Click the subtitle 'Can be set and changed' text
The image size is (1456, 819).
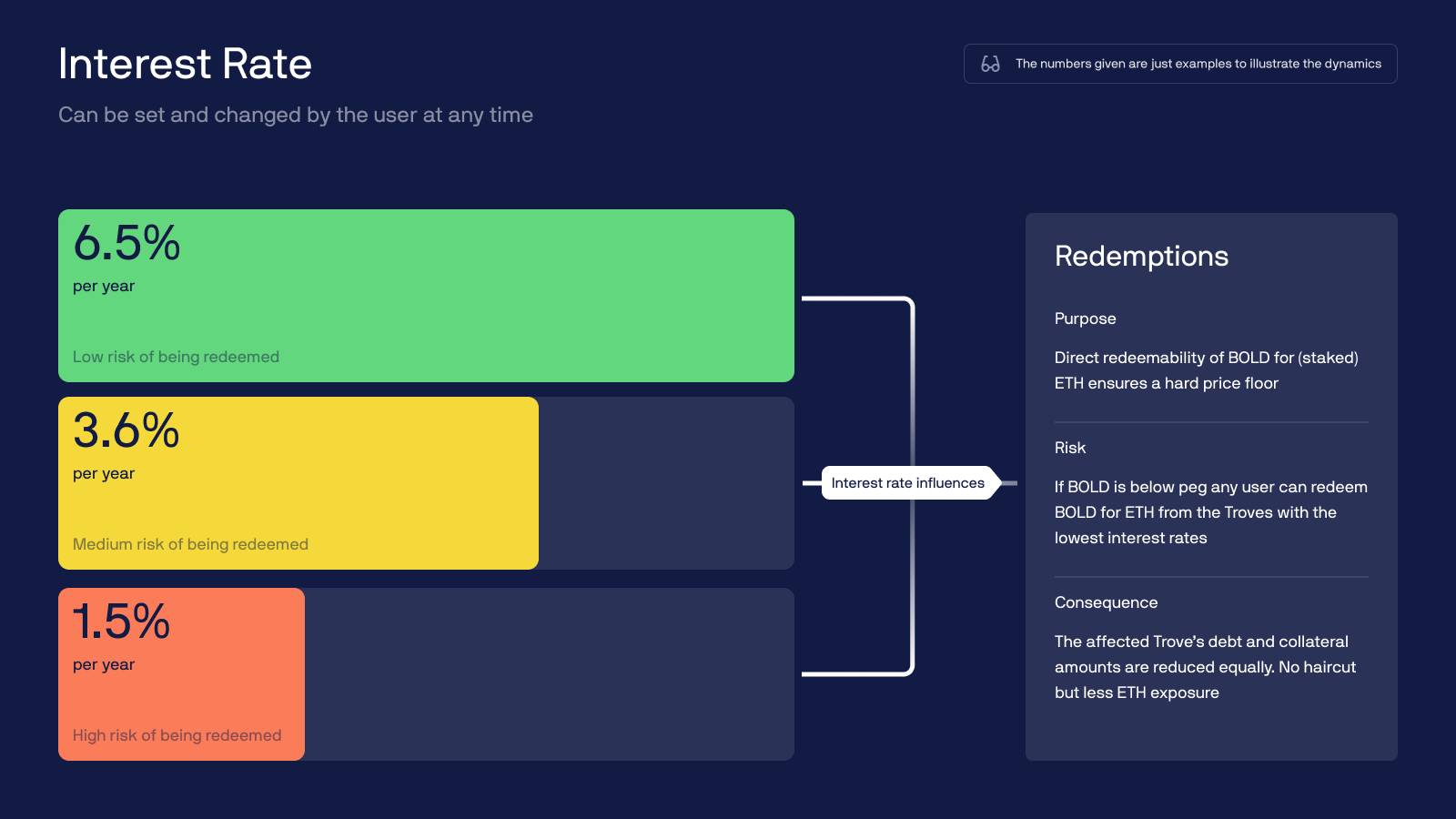[296, 116]
